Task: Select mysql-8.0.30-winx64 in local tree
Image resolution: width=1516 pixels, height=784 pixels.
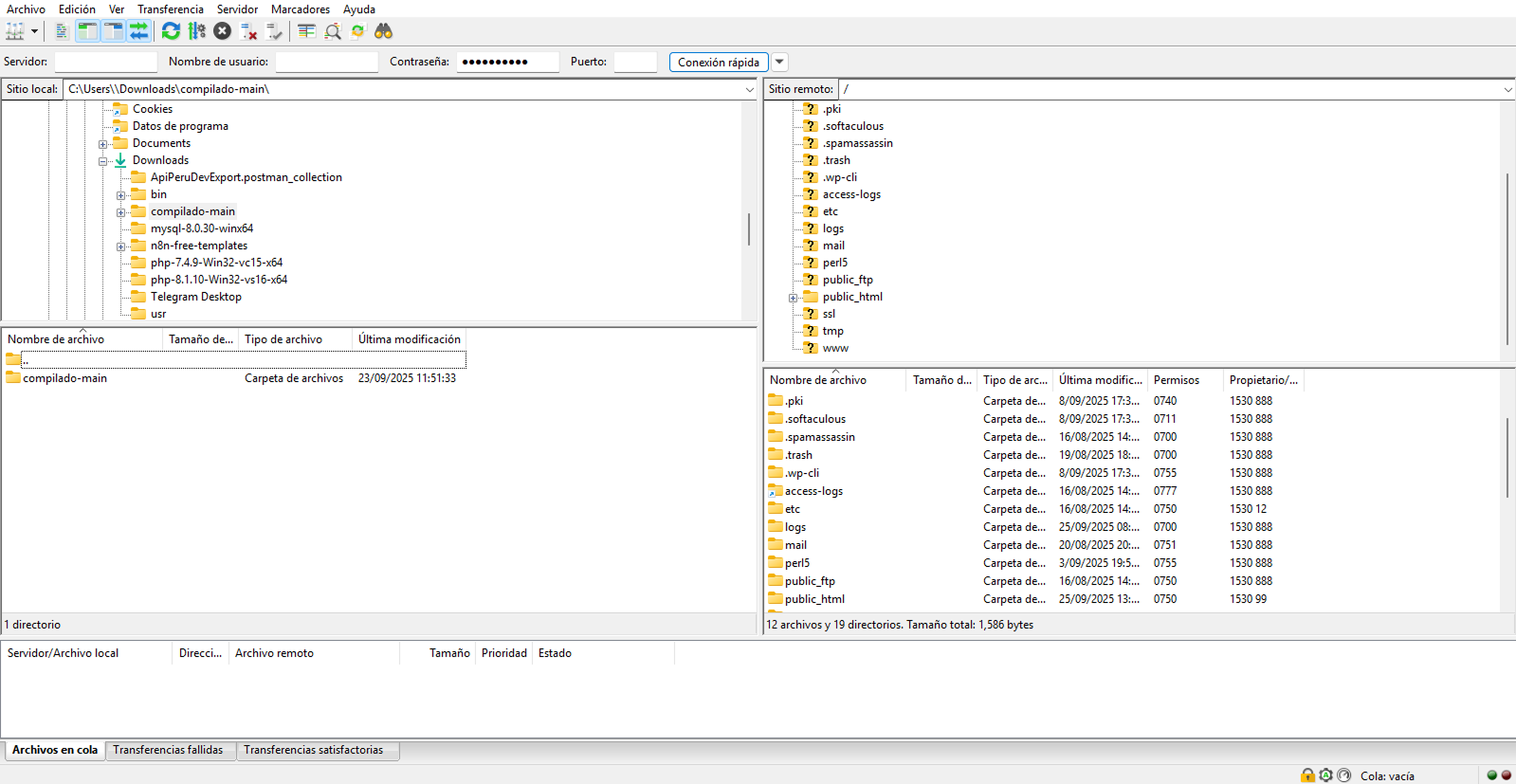Action: coord(202,228)
